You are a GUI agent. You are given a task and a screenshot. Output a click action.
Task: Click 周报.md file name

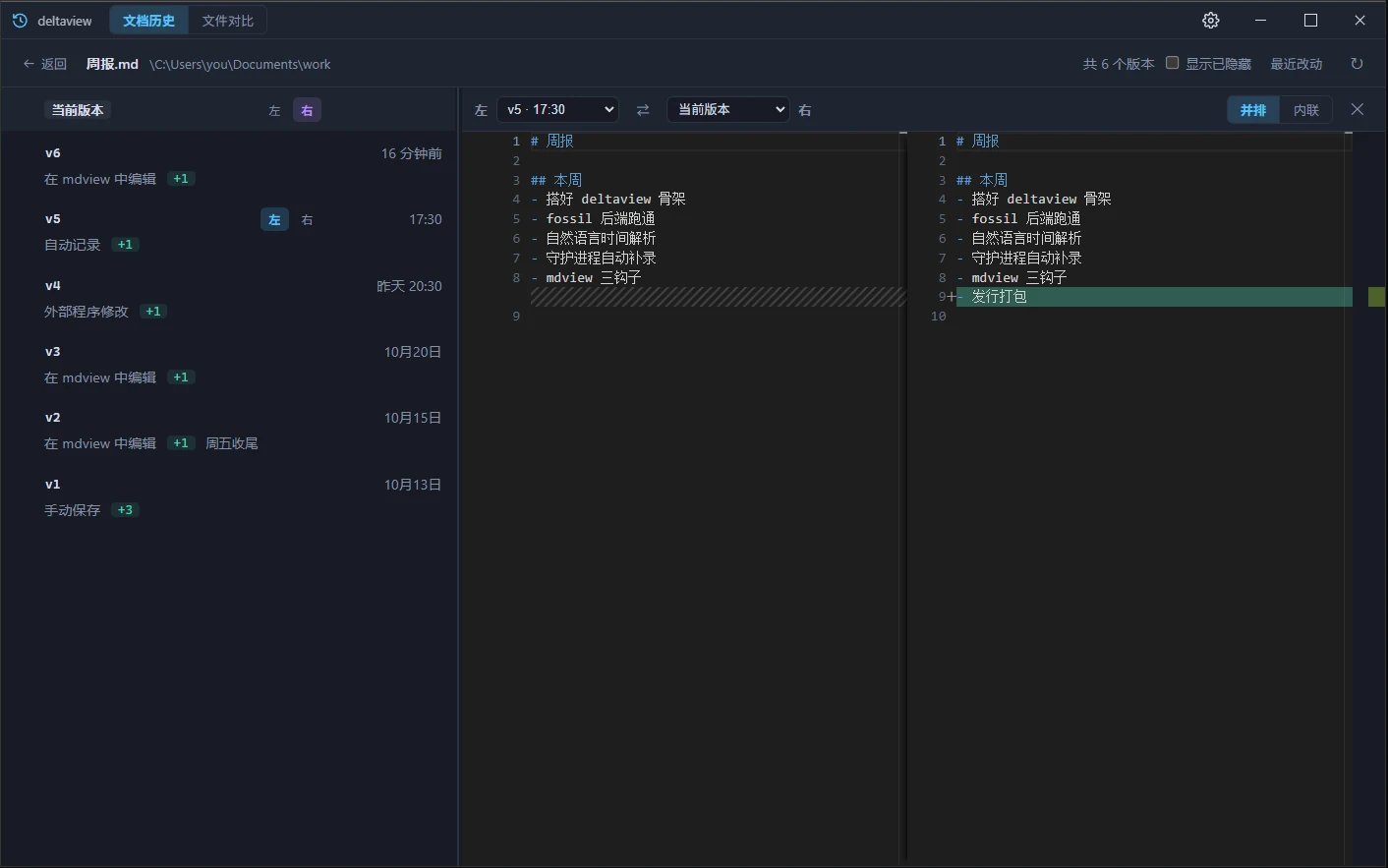[x=112, y=64]
